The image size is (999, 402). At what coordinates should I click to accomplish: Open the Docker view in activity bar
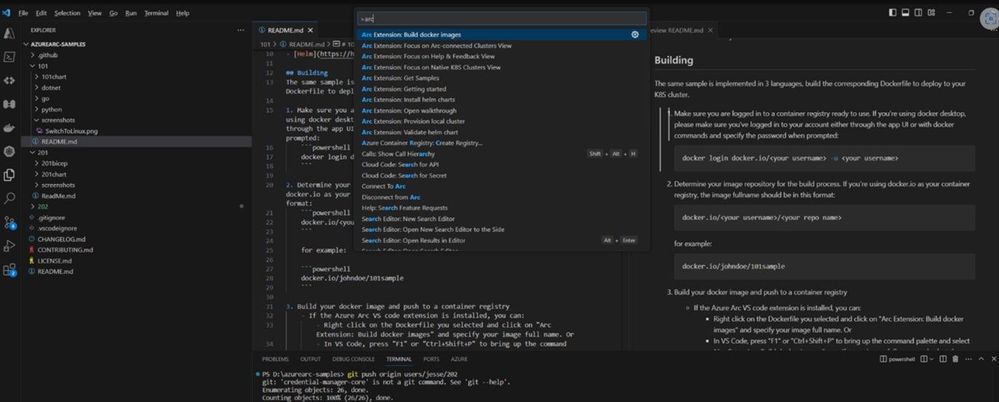tap(10, 127)
